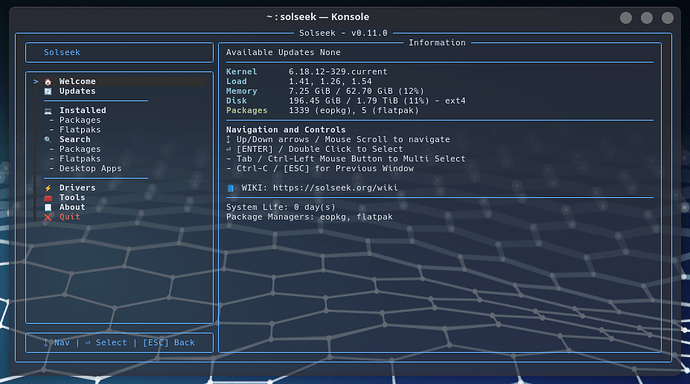The height and width of the screenshot is (384, 690).
Task: Click the [ESC] Back hint in the footer
Action: (x=169, y=343)
